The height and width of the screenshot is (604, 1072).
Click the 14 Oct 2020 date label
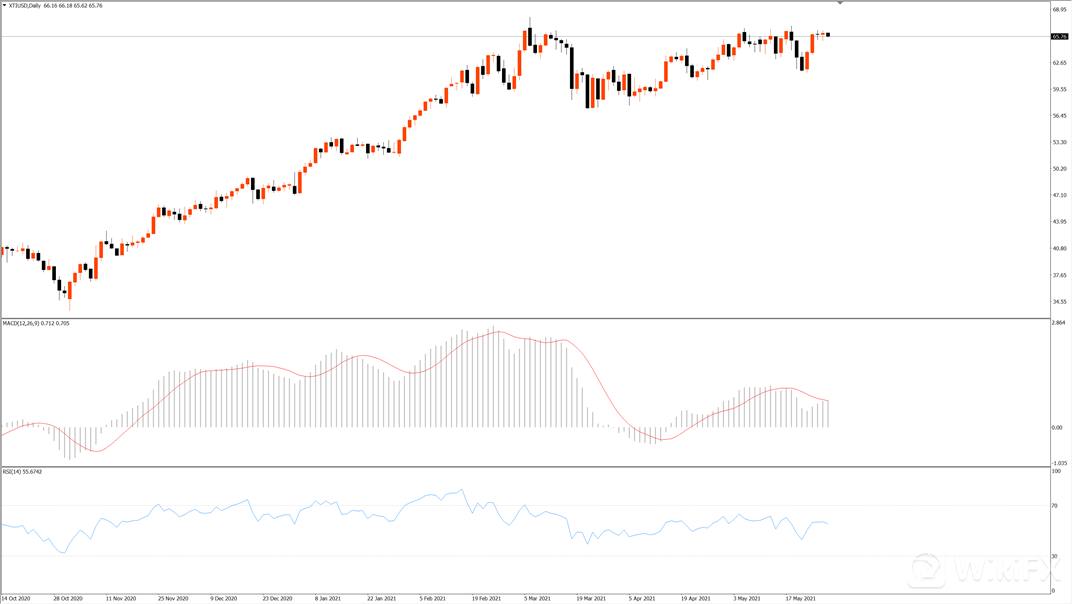pyautogui.click(x=16, y=598)
